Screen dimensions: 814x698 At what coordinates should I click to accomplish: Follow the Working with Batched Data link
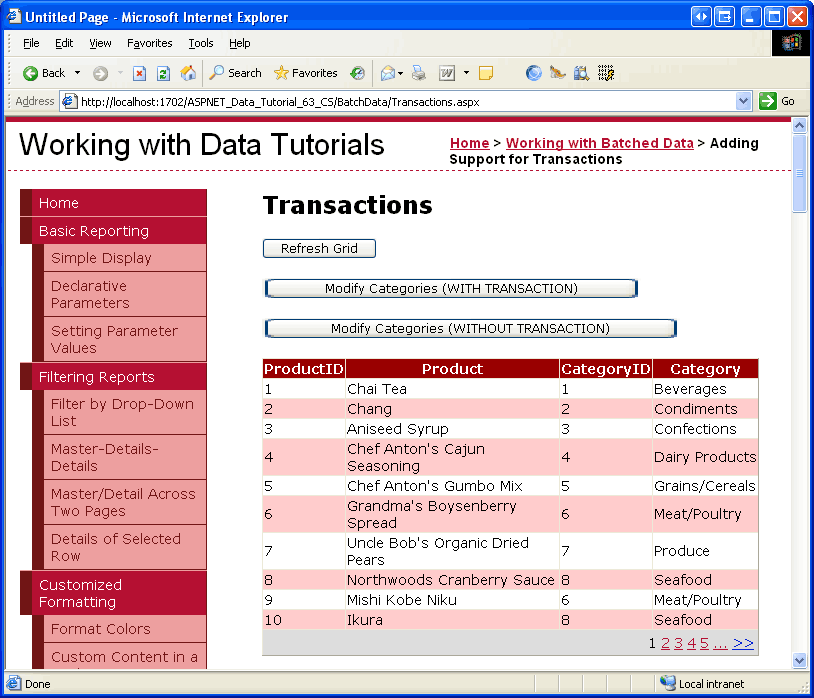[x=599, y=143]
